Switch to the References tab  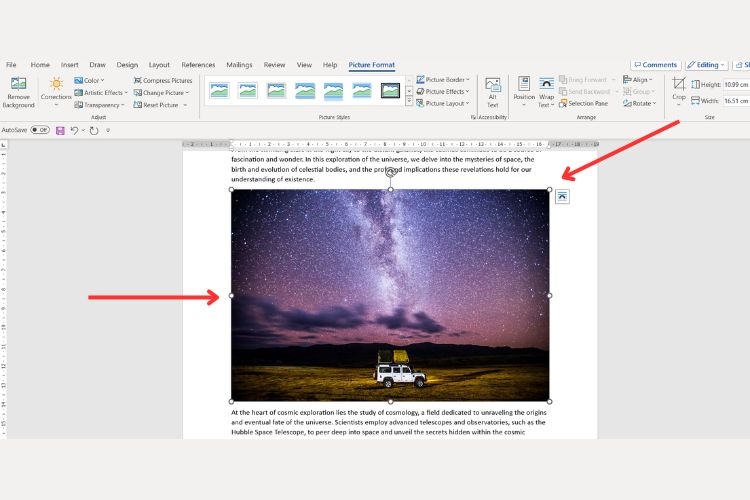click(198, 65)
